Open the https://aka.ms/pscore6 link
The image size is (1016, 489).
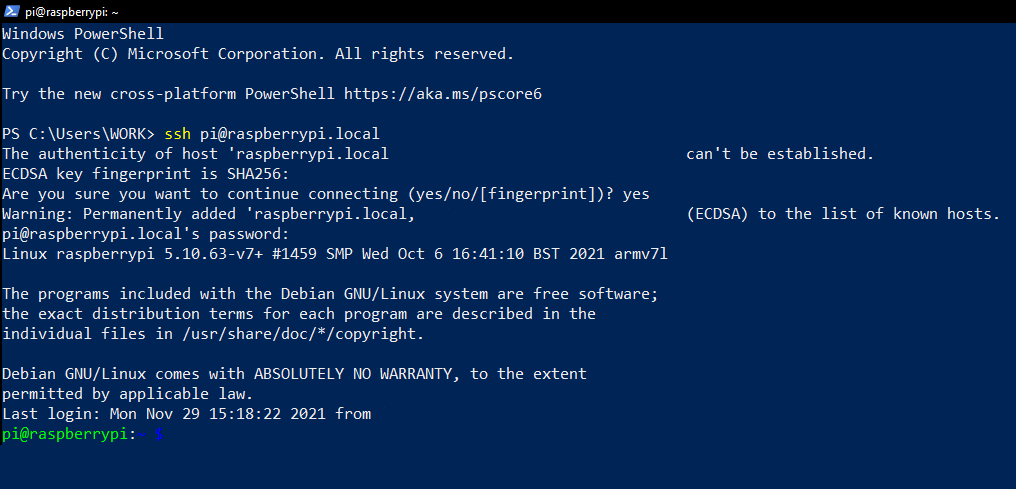pyautogui.click(x=443, y=95)
